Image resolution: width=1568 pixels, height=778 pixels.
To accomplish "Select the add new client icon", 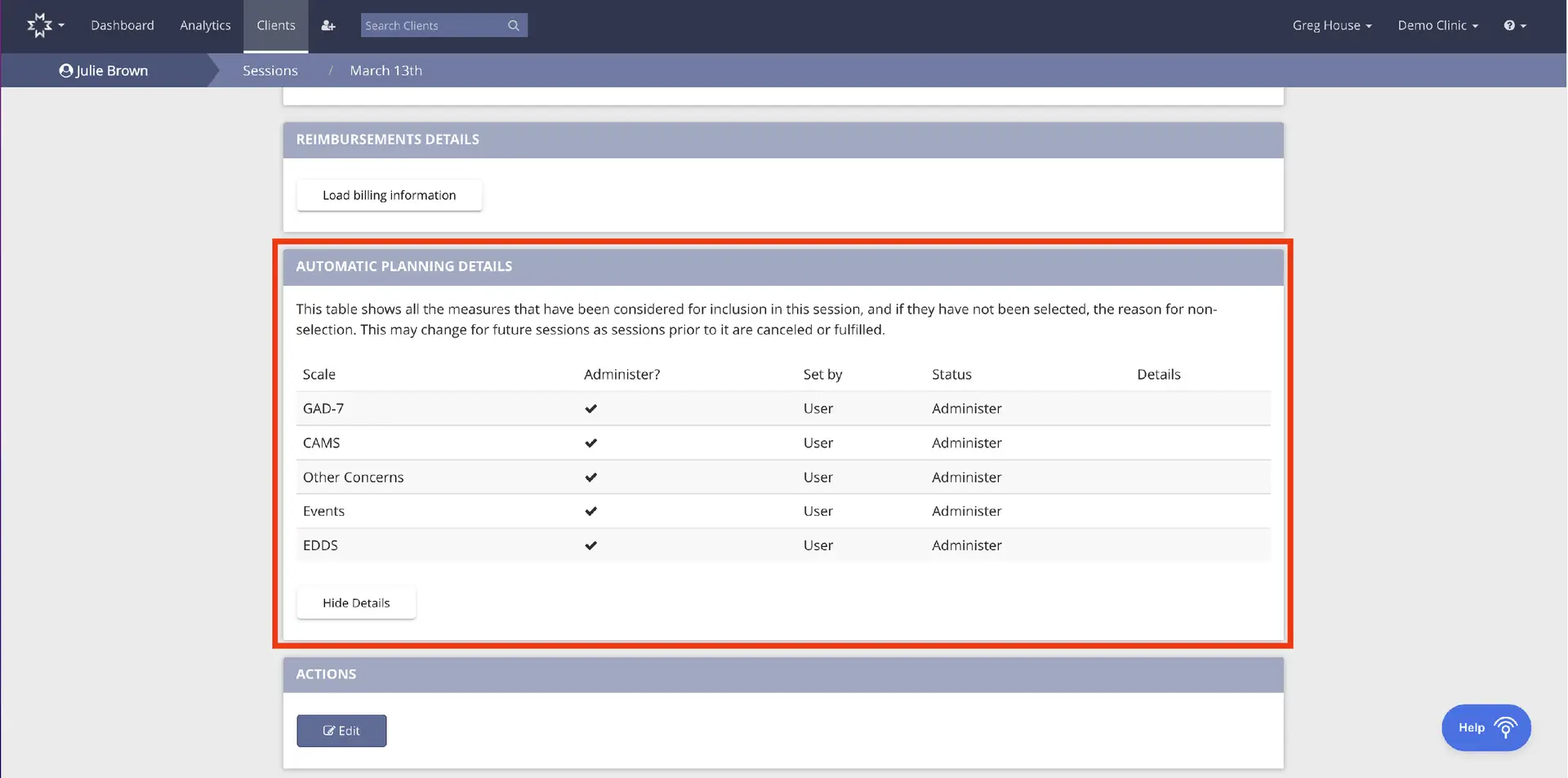I will coord(328,25).
